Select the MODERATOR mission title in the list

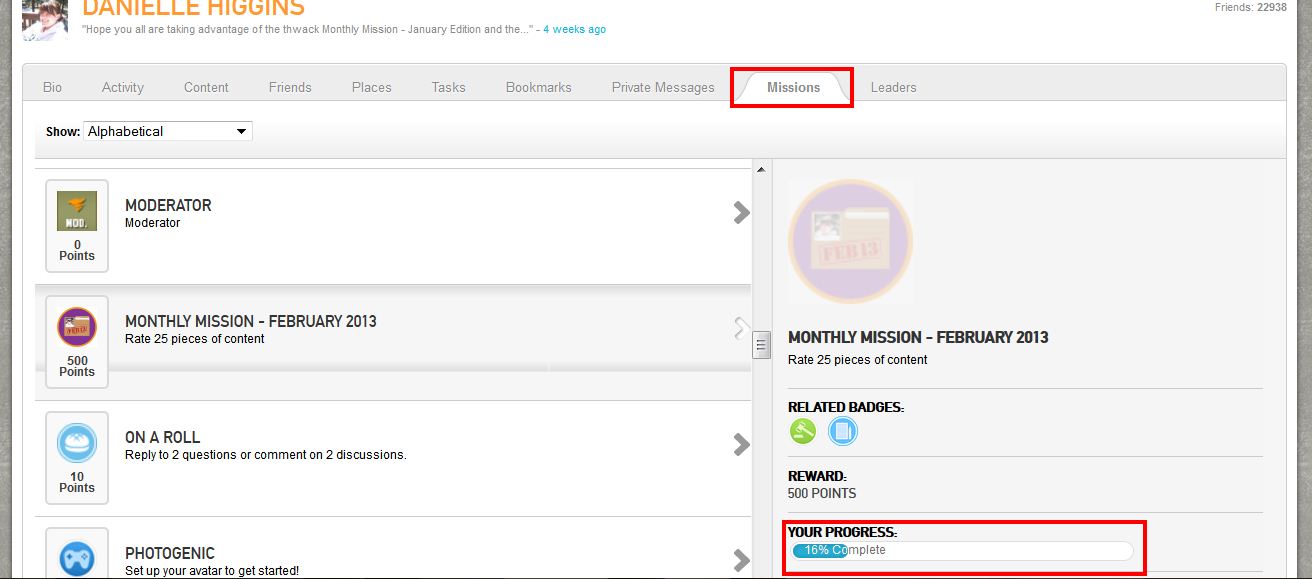click(168, 205)
